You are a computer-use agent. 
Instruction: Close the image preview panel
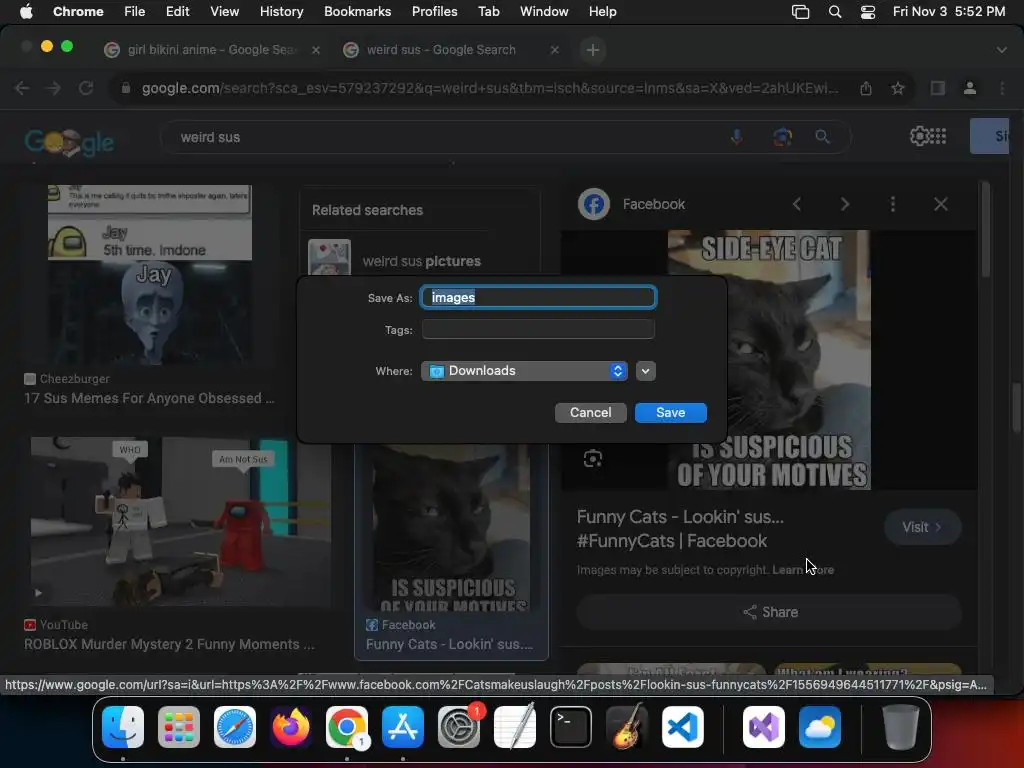pyautogui.click(x=940, y=204)
